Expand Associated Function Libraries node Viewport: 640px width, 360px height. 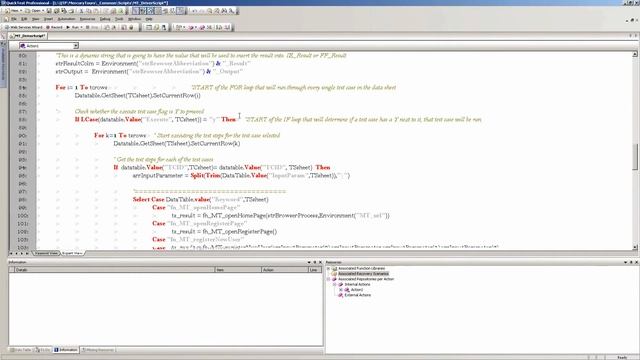tap(329, 269)
